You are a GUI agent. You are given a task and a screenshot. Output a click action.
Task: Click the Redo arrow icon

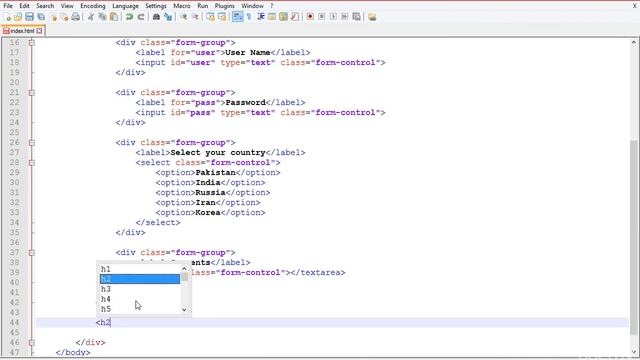pos(141,17)
